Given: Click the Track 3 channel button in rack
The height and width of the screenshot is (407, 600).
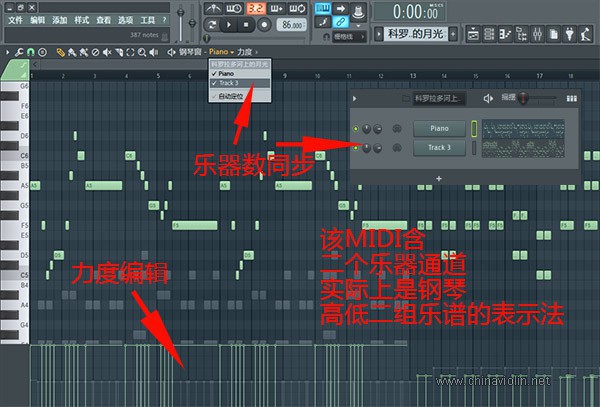Looking at the screenshot, I should point(439,148).
